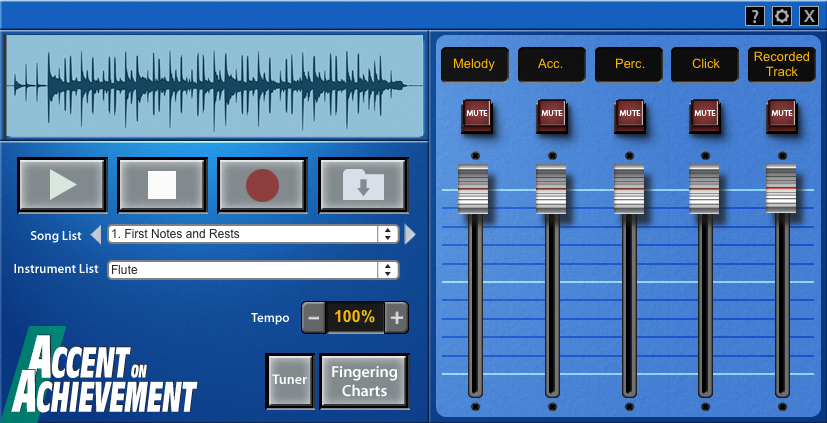Start playback with the Play button

pos(62,185)
